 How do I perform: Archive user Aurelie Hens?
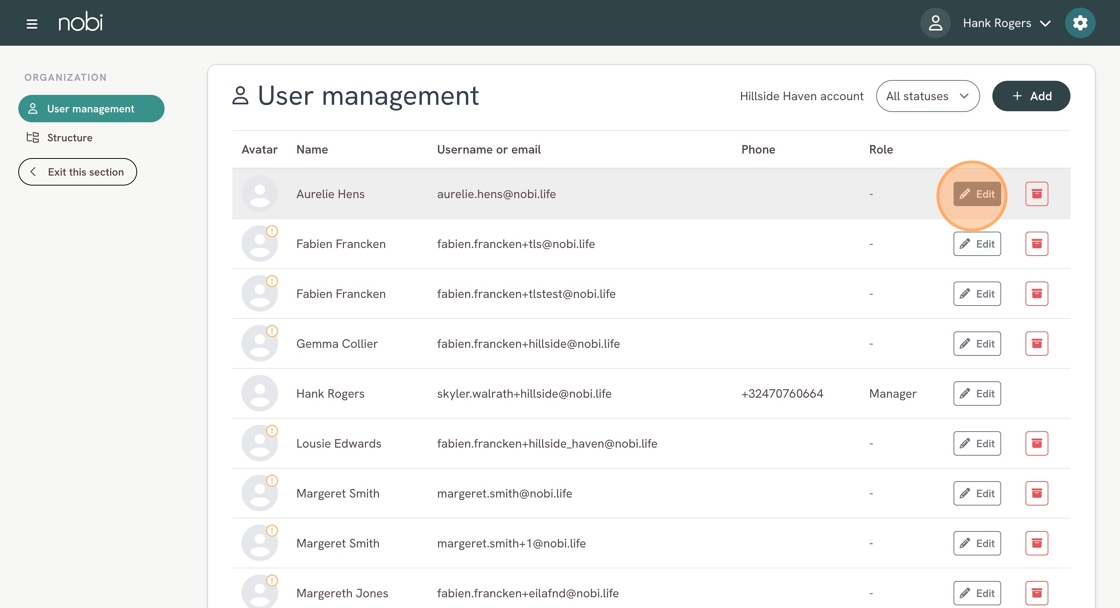click(x=1036, y=194)
